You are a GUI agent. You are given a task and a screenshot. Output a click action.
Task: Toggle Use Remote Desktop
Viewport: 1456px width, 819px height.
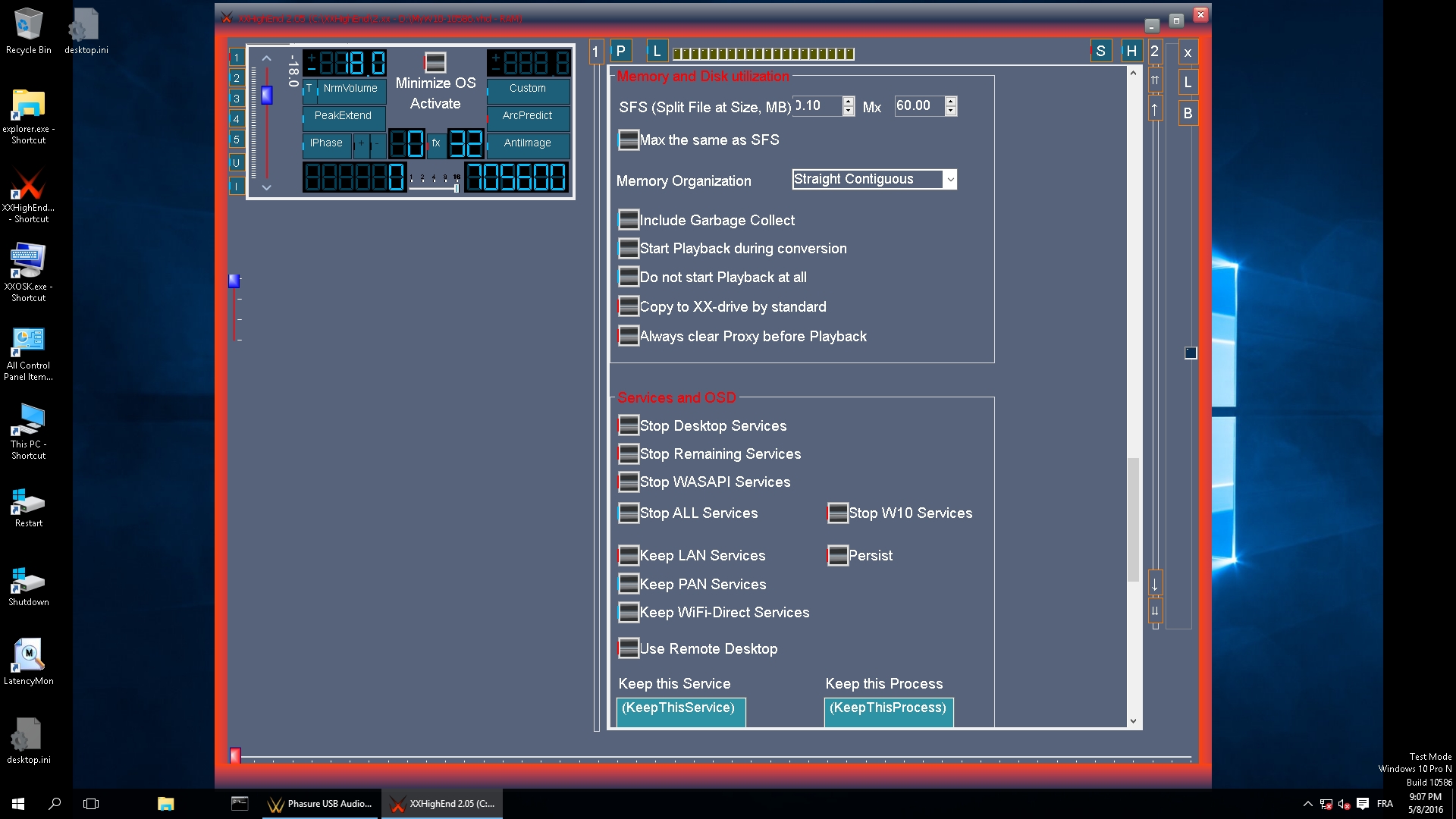tap(629, 648)
